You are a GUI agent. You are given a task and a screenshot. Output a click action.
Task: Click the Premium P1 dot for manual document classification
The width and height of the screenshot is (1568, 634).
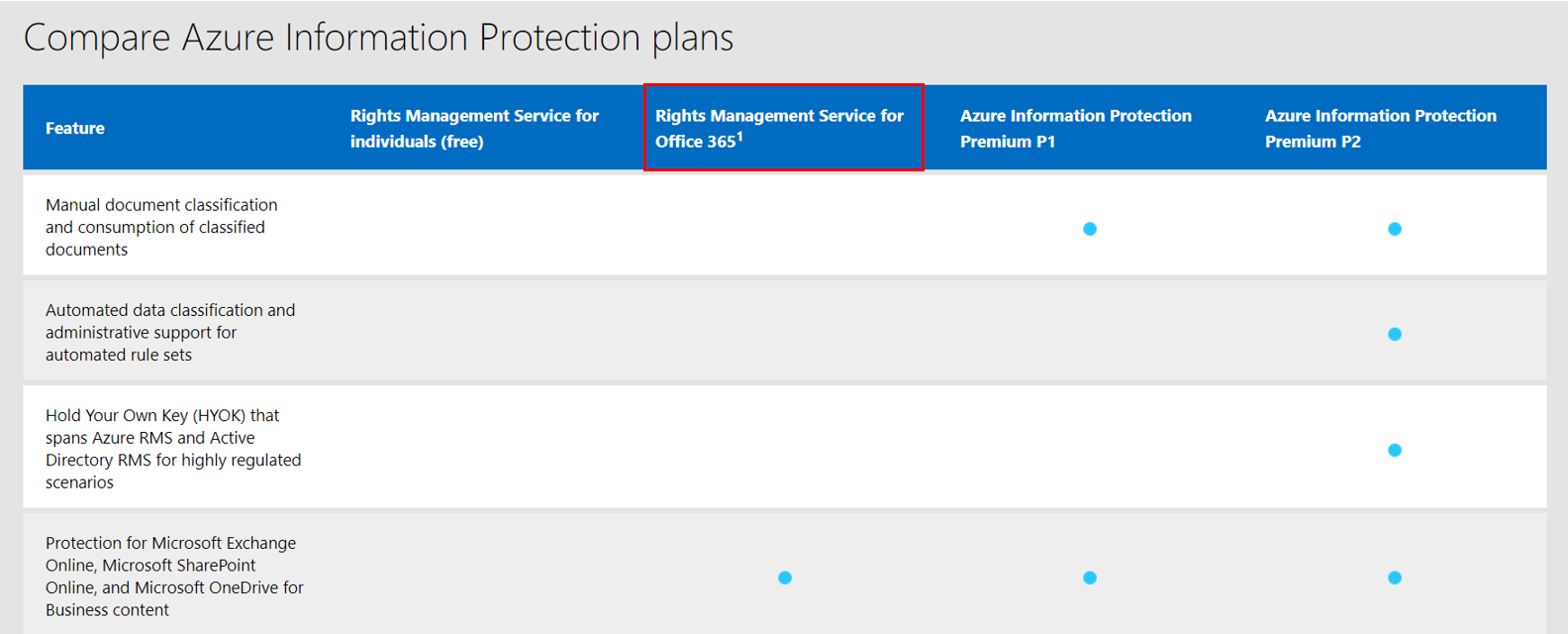pos(1089,229)
